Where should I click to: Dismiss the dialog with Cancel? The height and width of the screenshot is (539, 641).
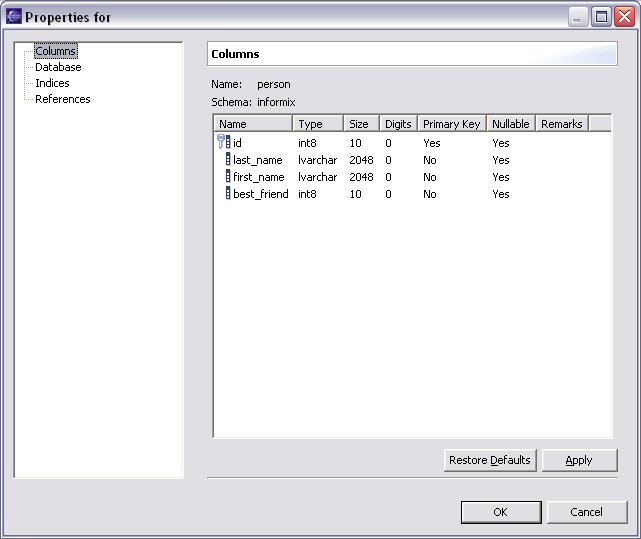coord(586,512)
